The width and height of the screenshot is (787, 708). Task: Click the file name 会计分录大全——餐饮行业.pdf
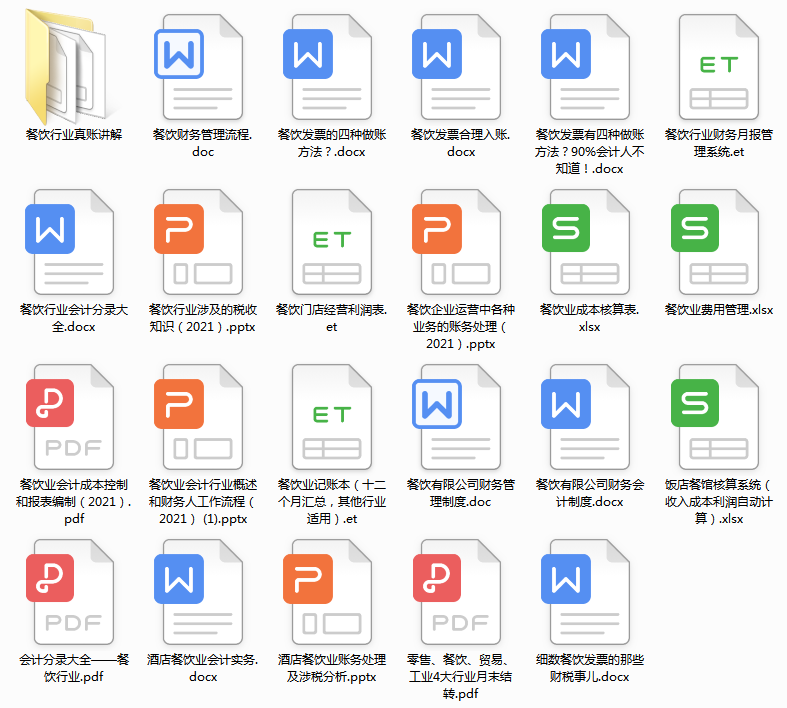tap(74, 668)
